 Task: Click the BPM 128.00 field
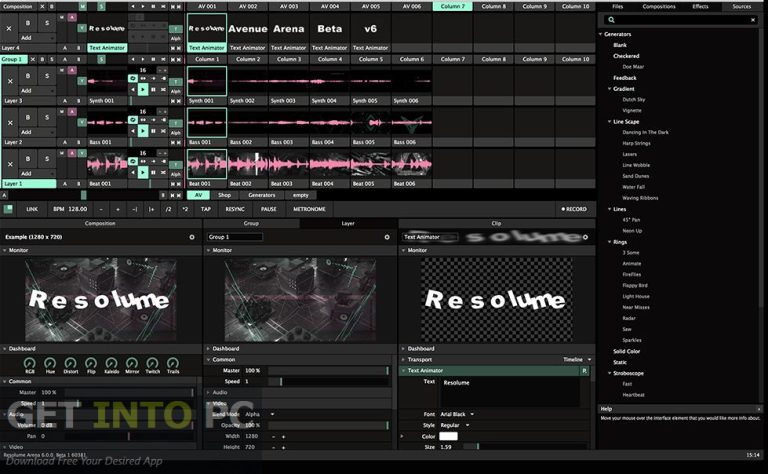coord(70,209)
